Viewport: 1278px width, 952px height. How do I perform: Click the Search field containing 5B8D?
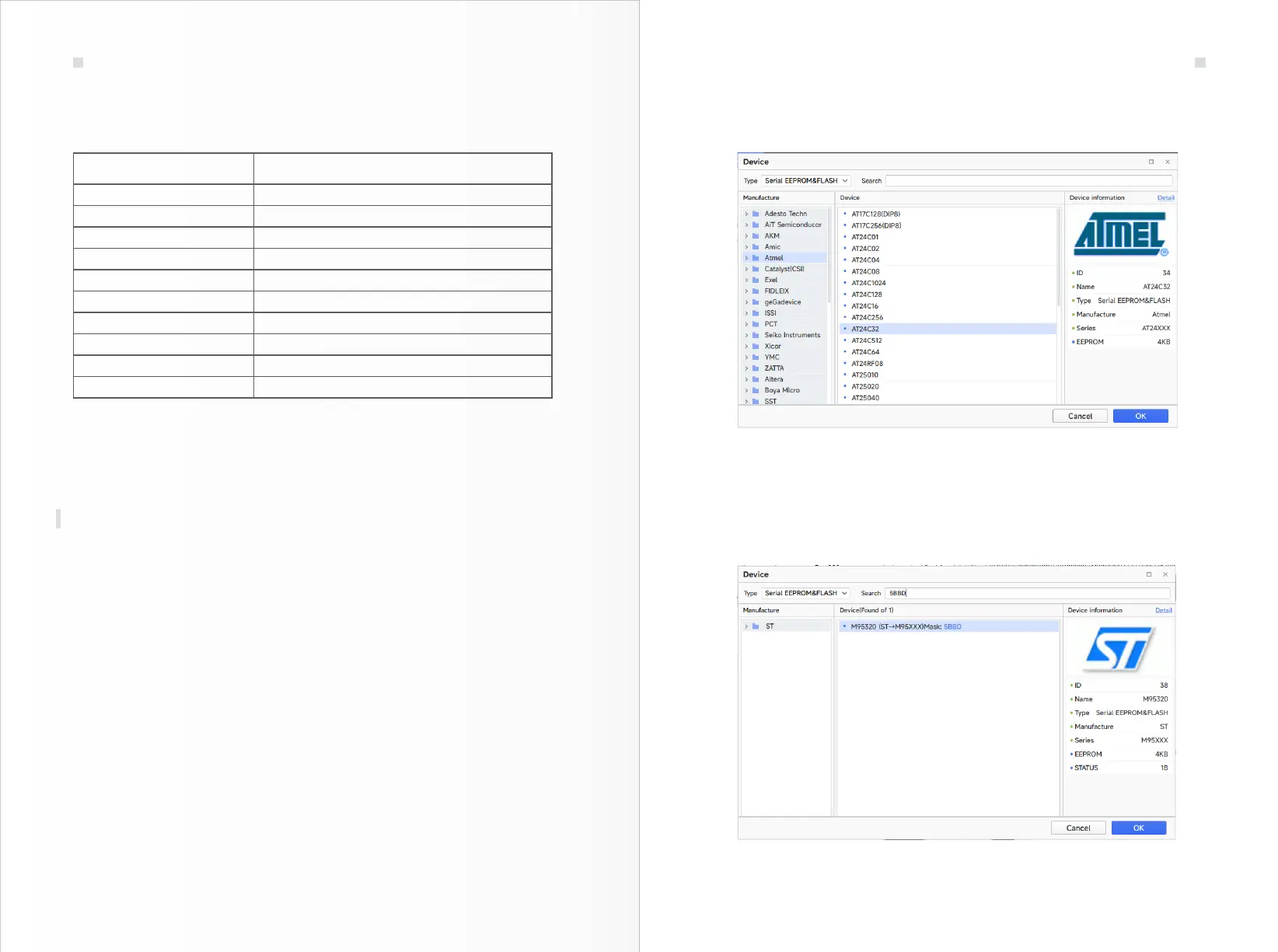pyautogui.click(x=1028, y=593)
